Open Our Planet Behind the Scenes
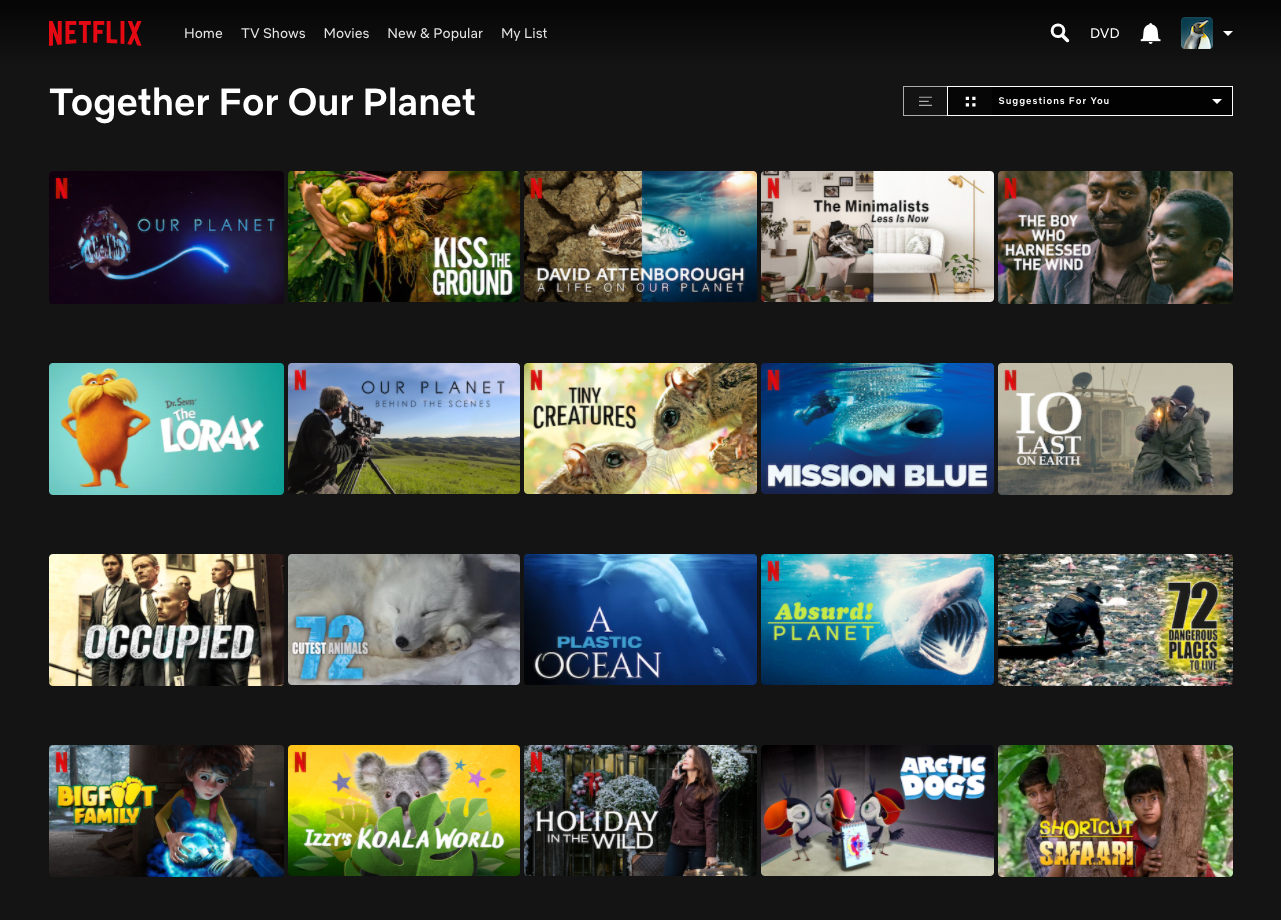The height and width of the screenshot is (920, 1281). tap(404, 429)
